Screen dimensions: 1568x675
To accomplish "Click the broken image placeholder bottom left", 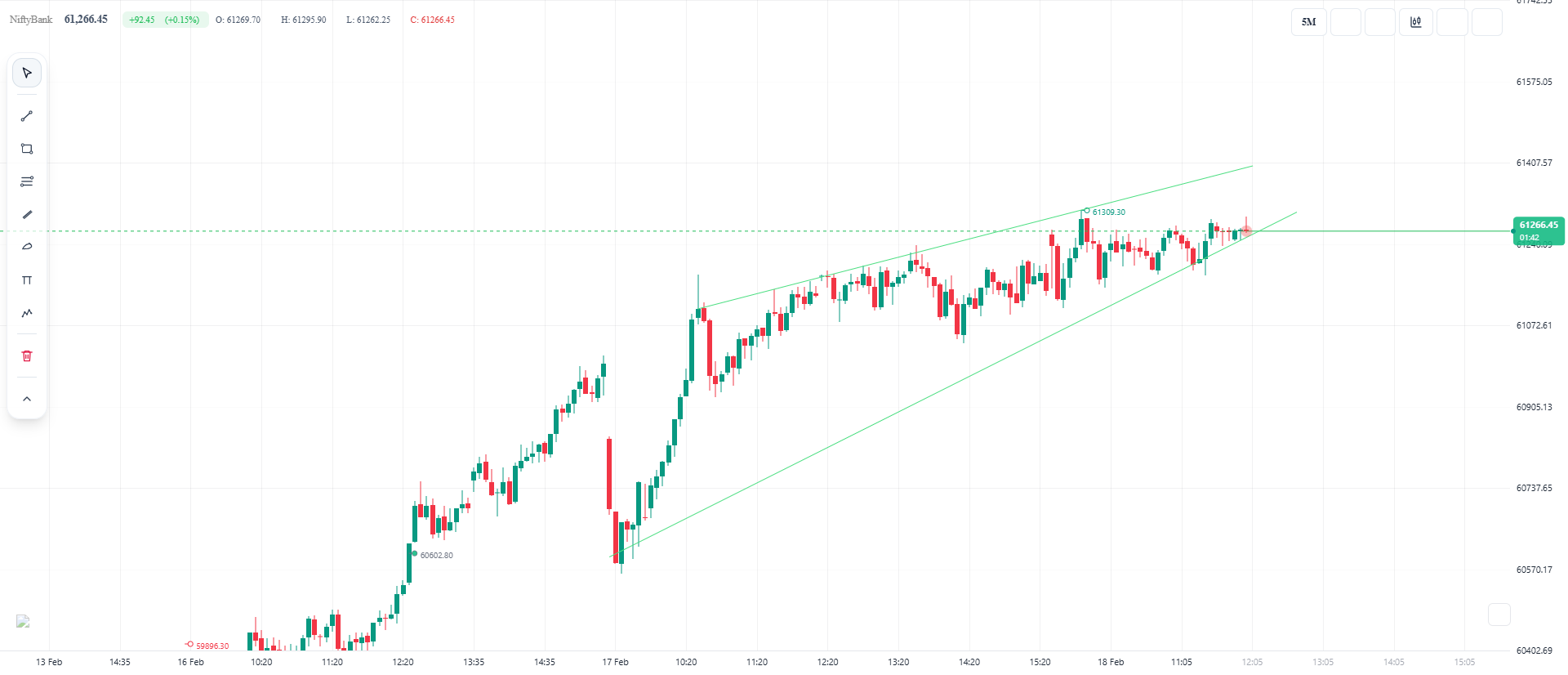I will (x=24, y=622).
